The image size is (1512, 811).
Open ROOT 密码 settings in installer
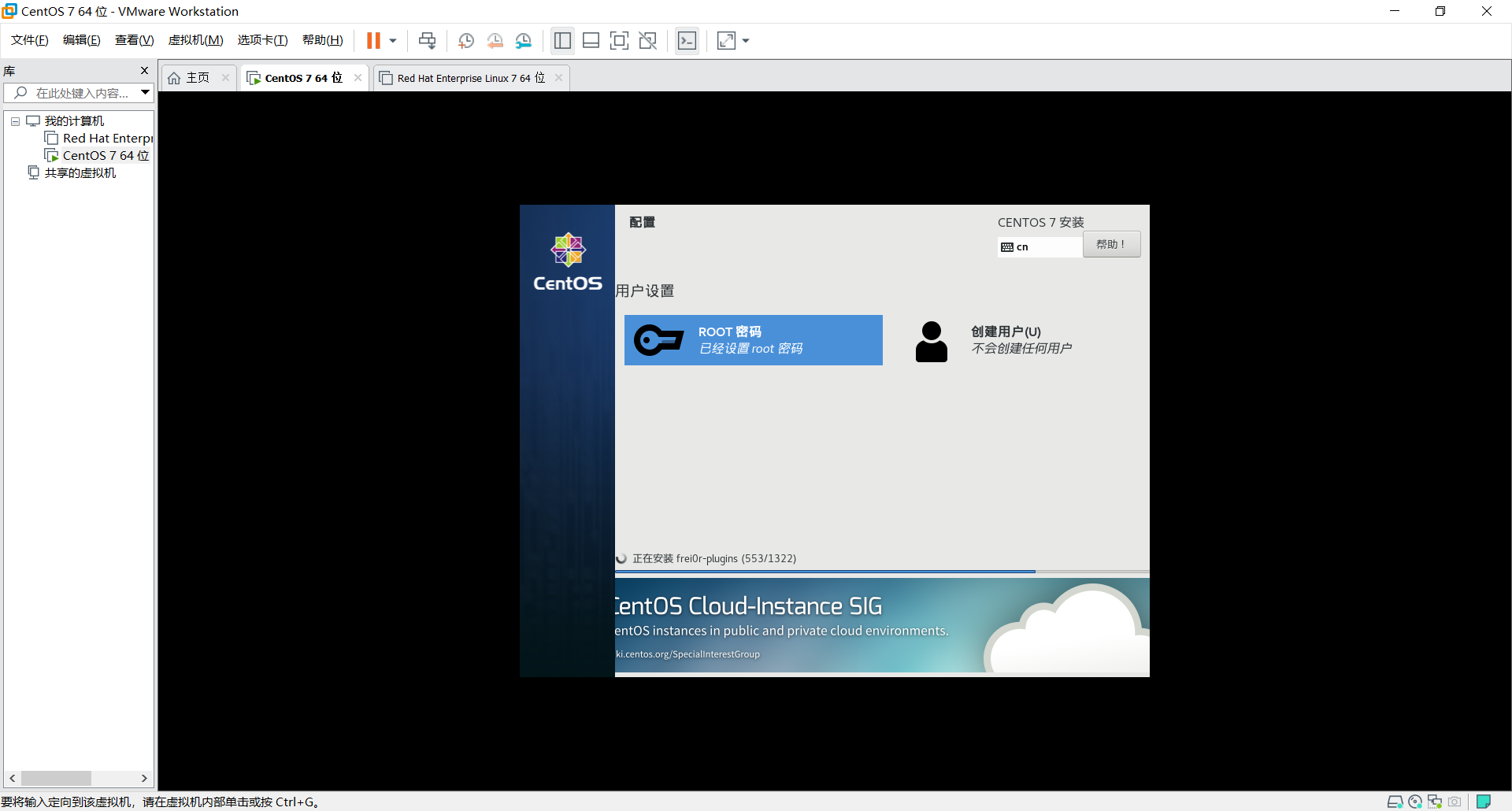coord(753,340)
